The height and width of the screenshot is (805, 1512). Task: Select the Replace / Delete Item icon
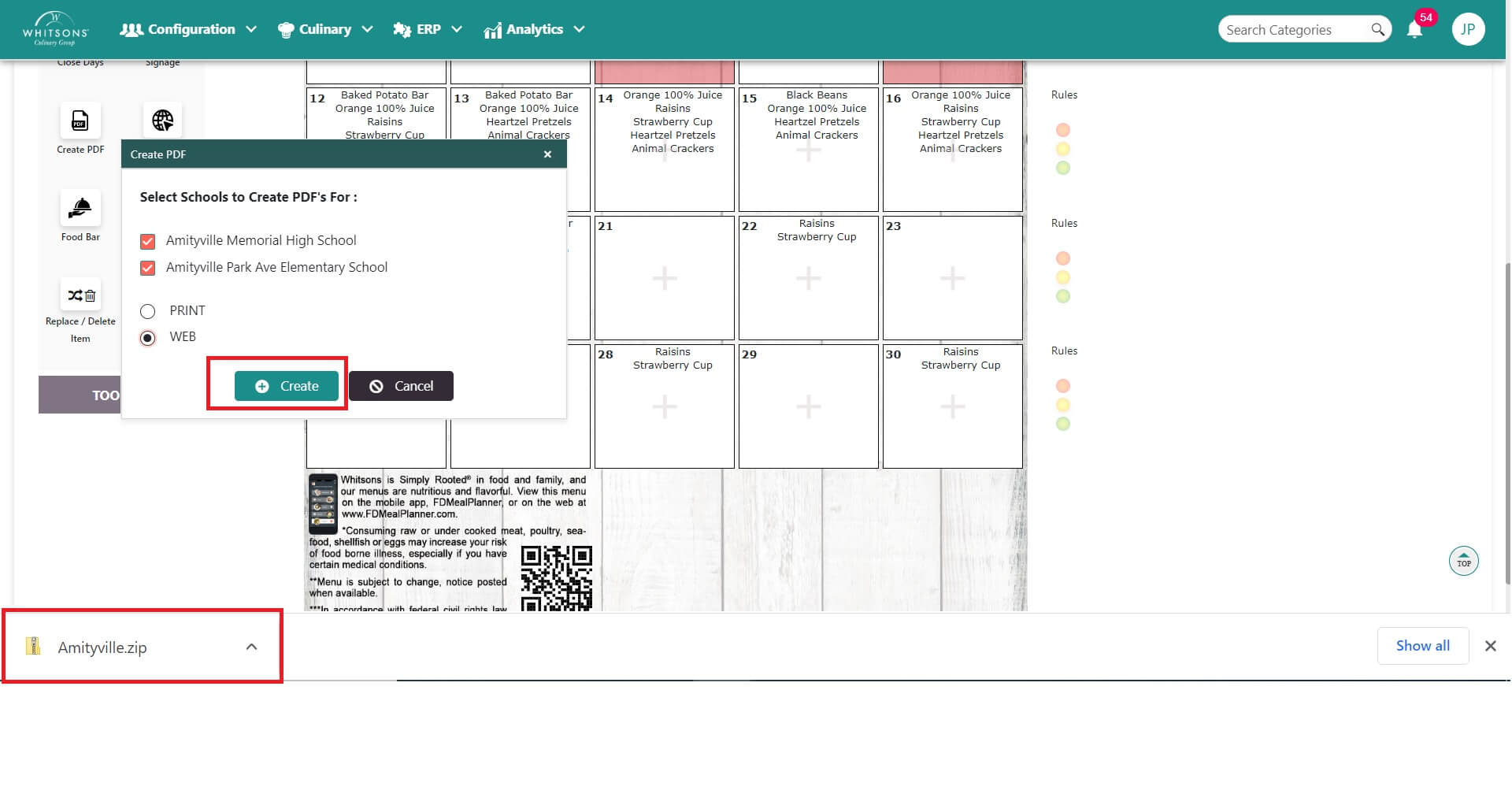80,295
